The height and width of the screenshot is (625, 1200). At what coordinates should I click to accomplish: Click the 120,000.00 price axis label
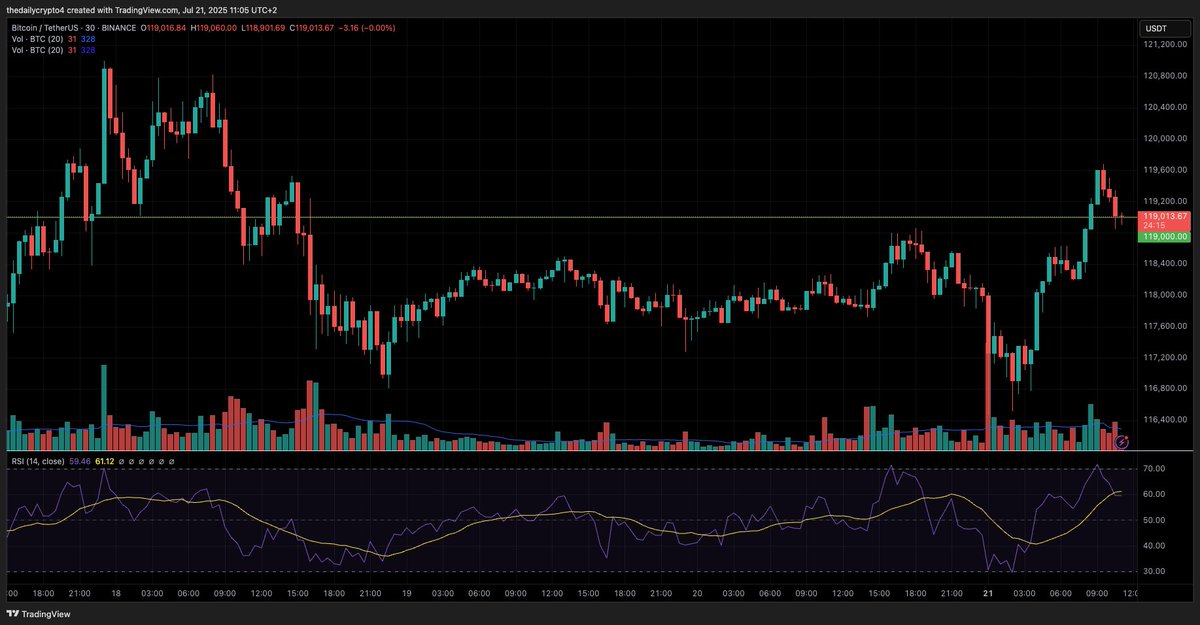point(1166,138)
